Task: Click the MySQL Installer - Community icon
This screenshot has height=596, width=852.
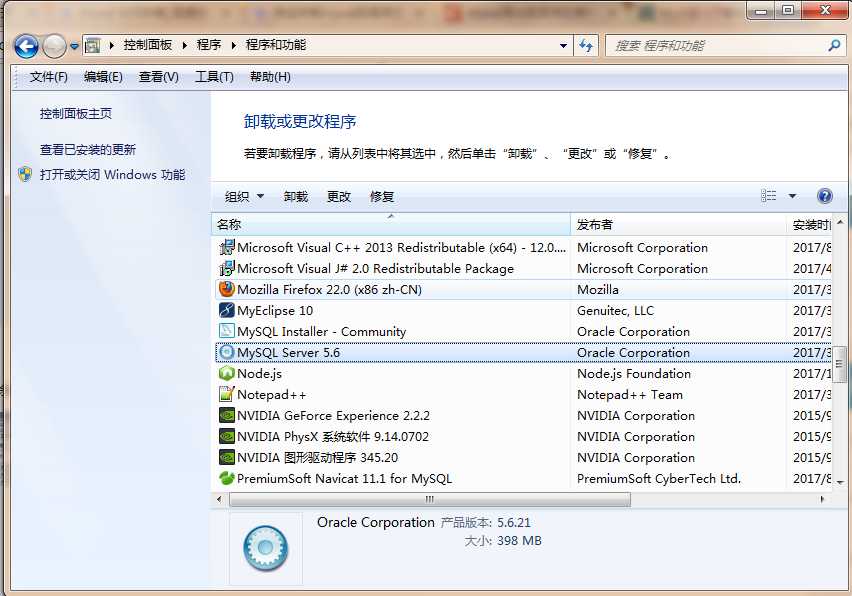Action: click(x=227, y=331)
